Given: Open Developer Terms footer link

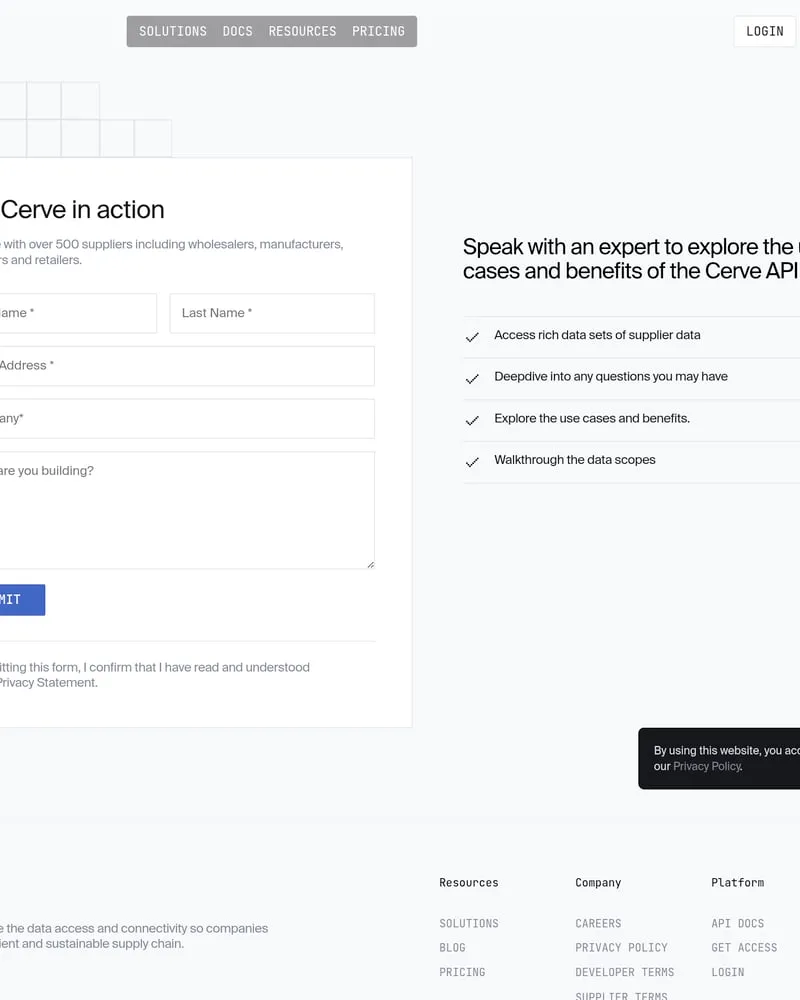Looking at the screenshot, I should (625, 972).
